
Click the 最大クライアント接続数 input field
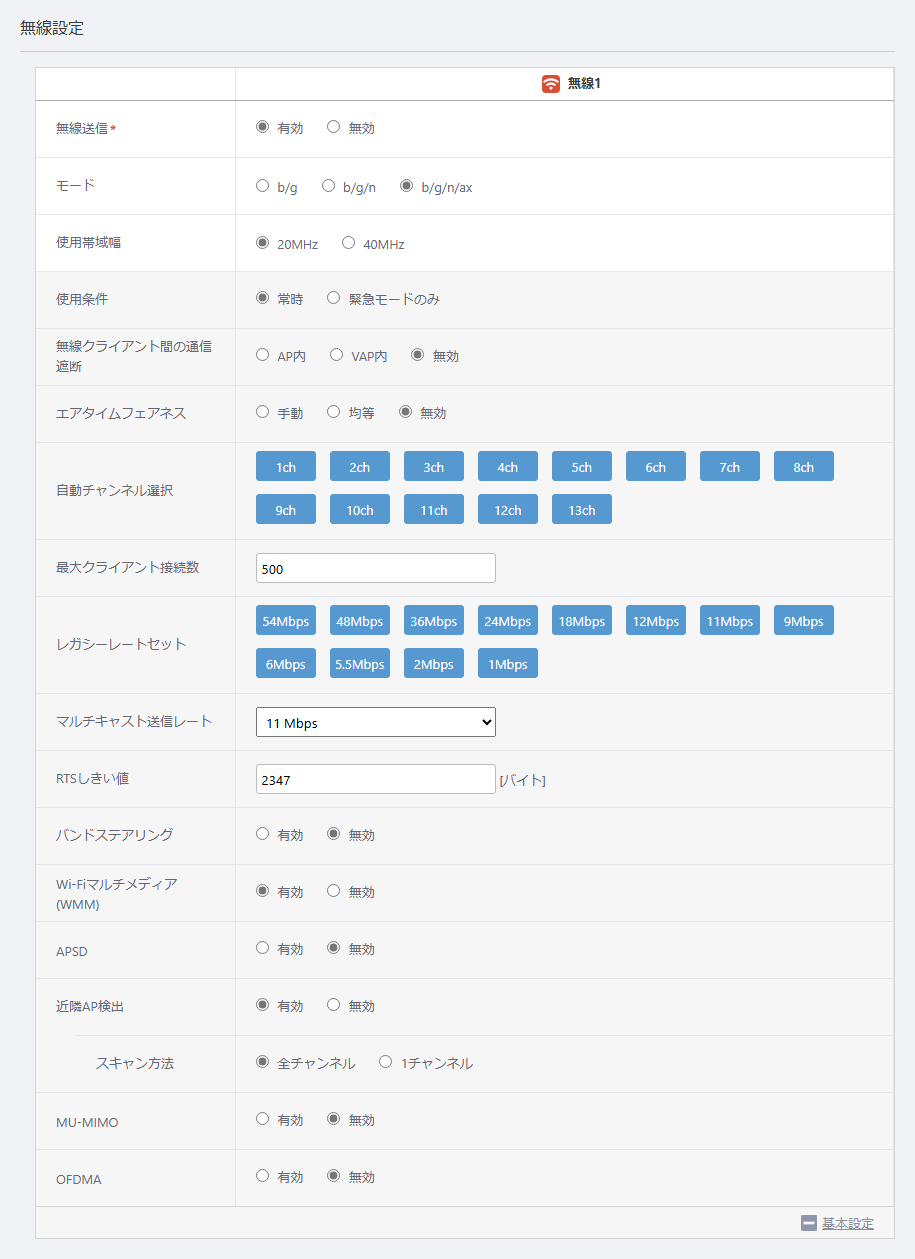pyautogui.click(x=376, y=568)
